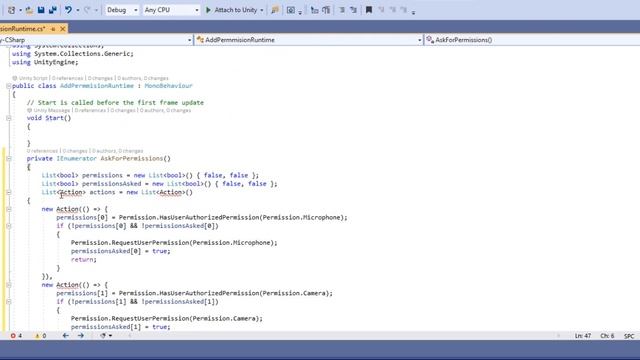This screenshot has width=640, height=360.
Task: Click the Open File folder icon
Action: tap(29, 10)
